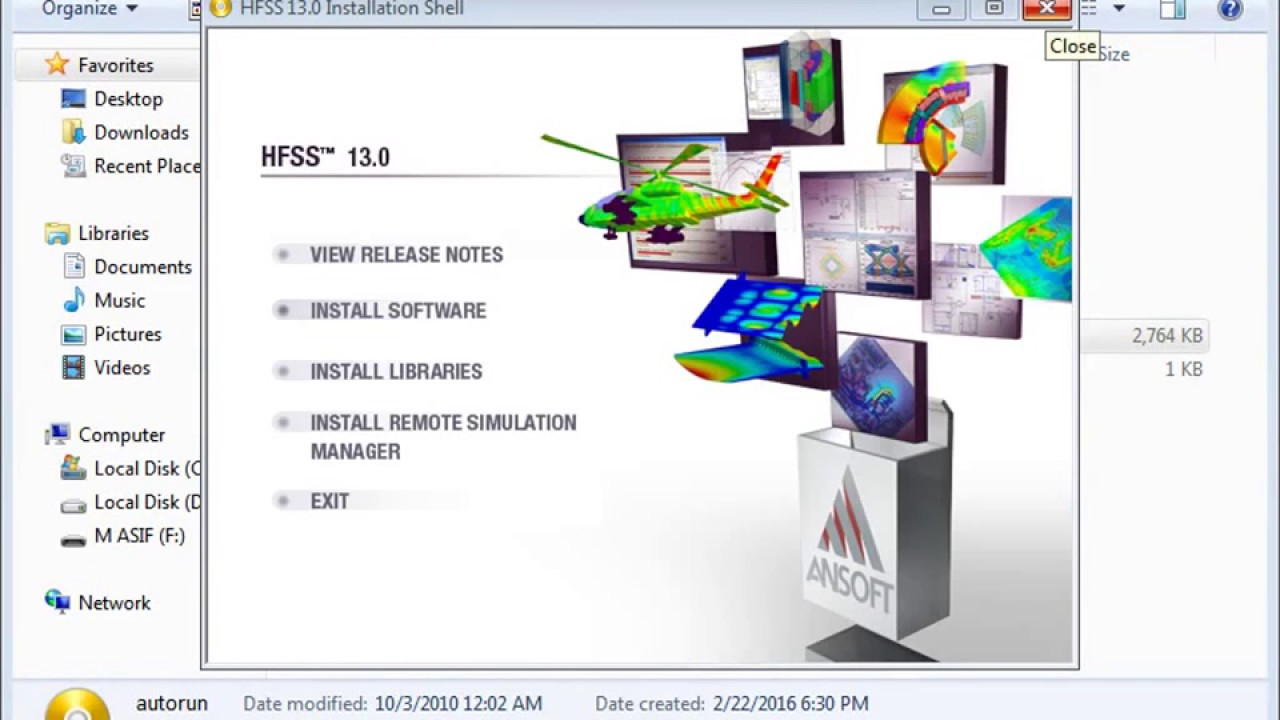Open the Explorer help icon
The image size is (1280, 720).
[x=1230, y=9]
